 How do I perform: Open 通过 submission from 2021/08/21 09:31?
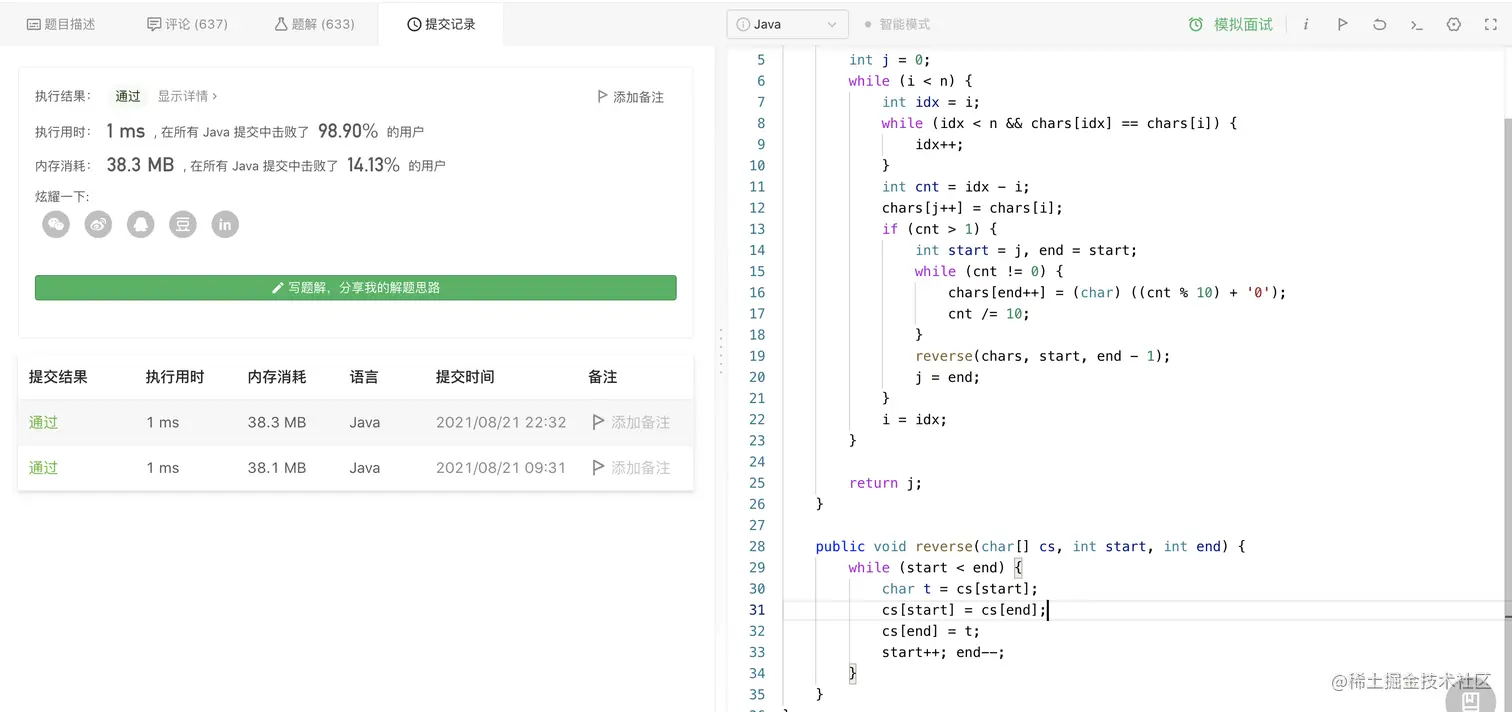(44, 467)
